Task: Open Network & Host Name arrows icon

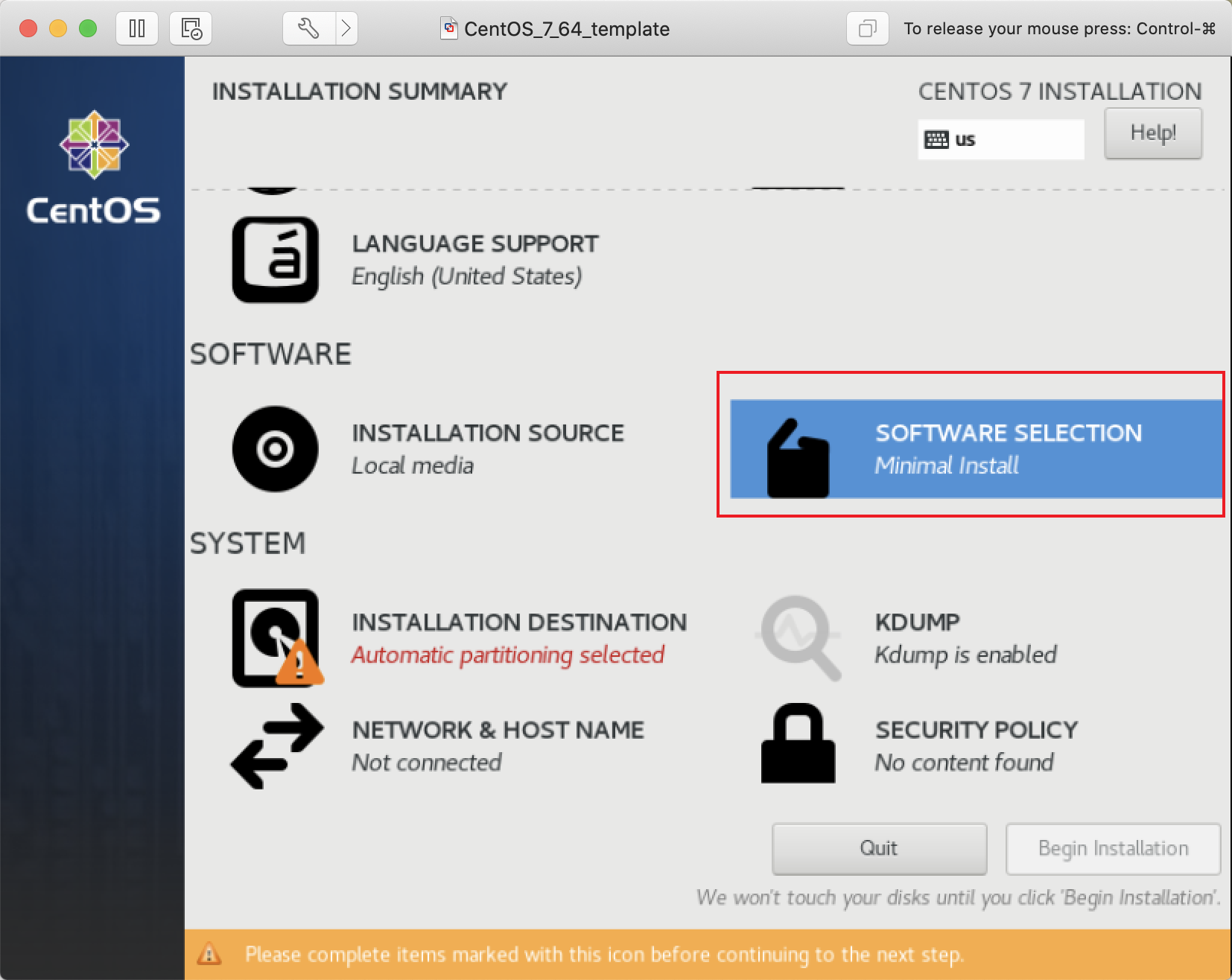Action: coord(277,746)
